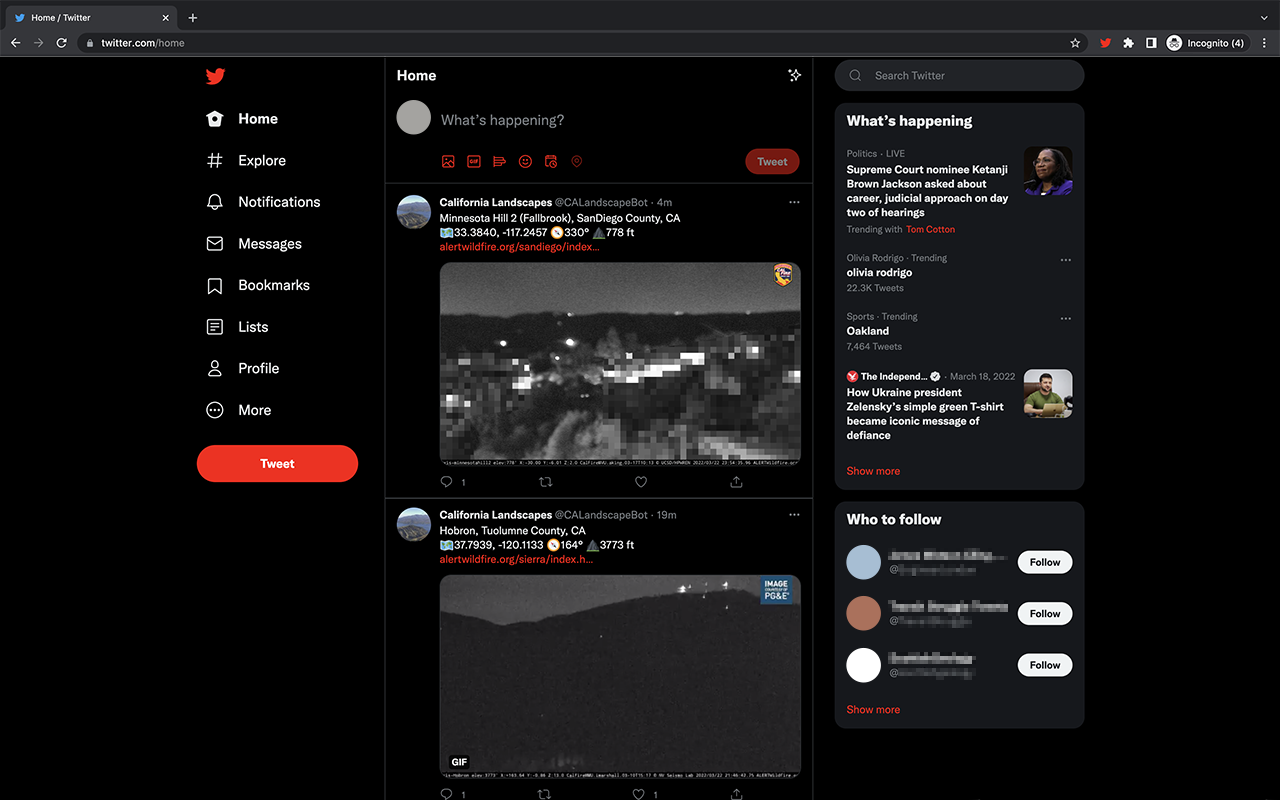Open Bookmarks in the sidebar
Image resolution: width=1280 pixels, height=800 pixels.
pyautogui.click(x=258, y=286)
